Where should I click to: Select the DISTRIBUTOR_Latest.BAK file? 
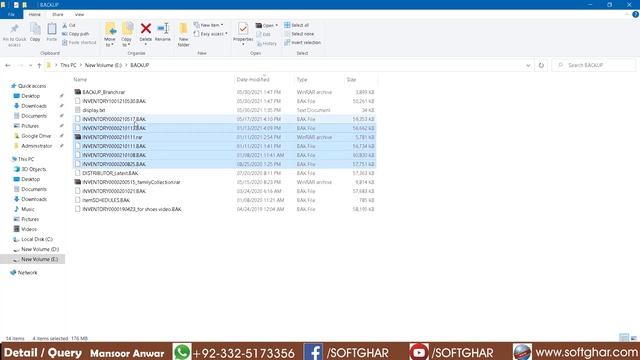(x=224, y=173)
